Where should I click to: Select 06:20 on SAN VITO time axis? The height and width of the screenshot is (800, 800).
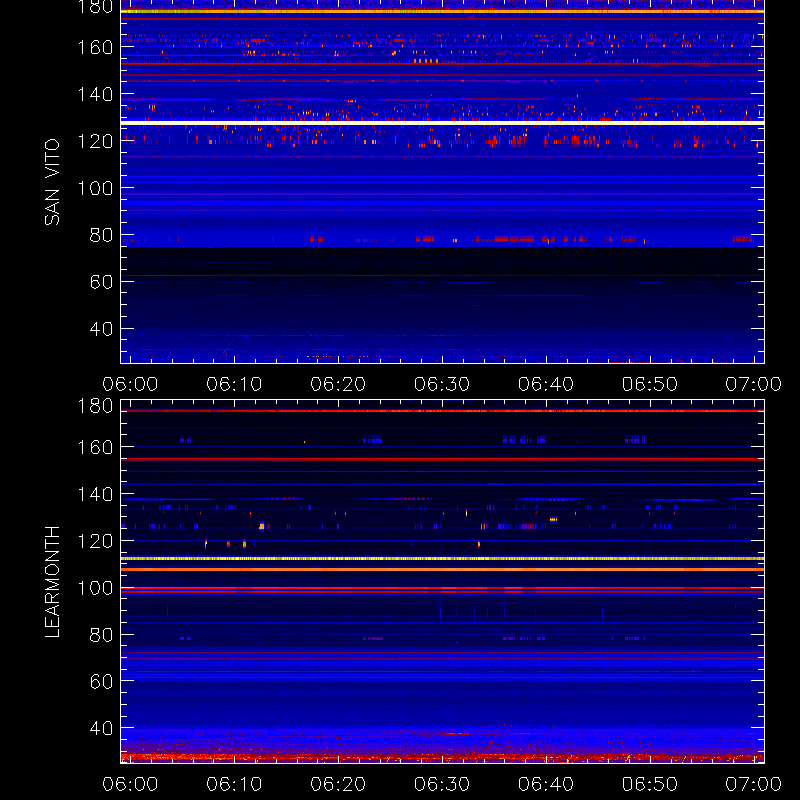(x=338, y=384)
